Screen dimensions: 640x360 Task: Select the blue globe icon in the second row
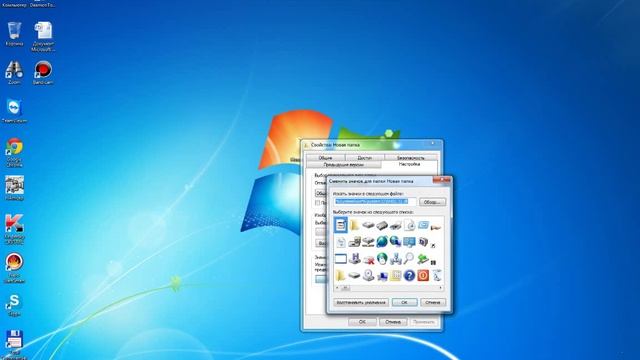pos(382,242)
